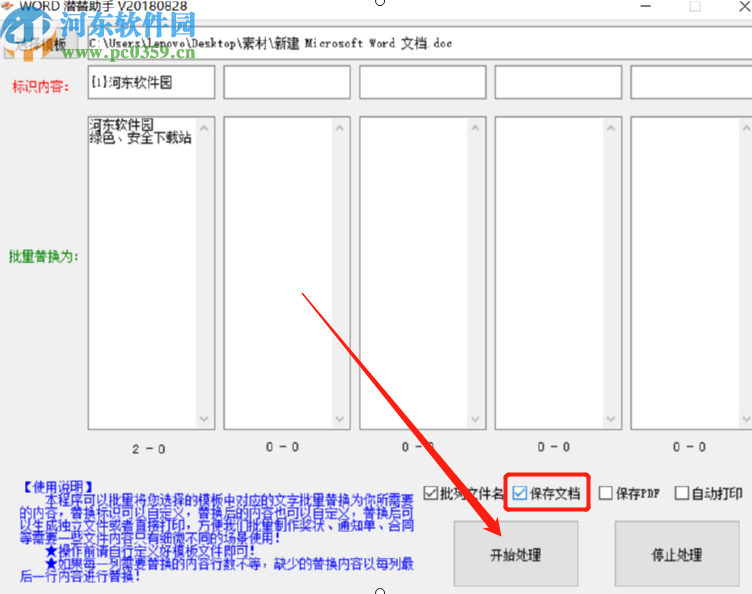Click scroll-down arrow of third replacement list
This screenshot has width=752, height=594.
coord(475,419)
